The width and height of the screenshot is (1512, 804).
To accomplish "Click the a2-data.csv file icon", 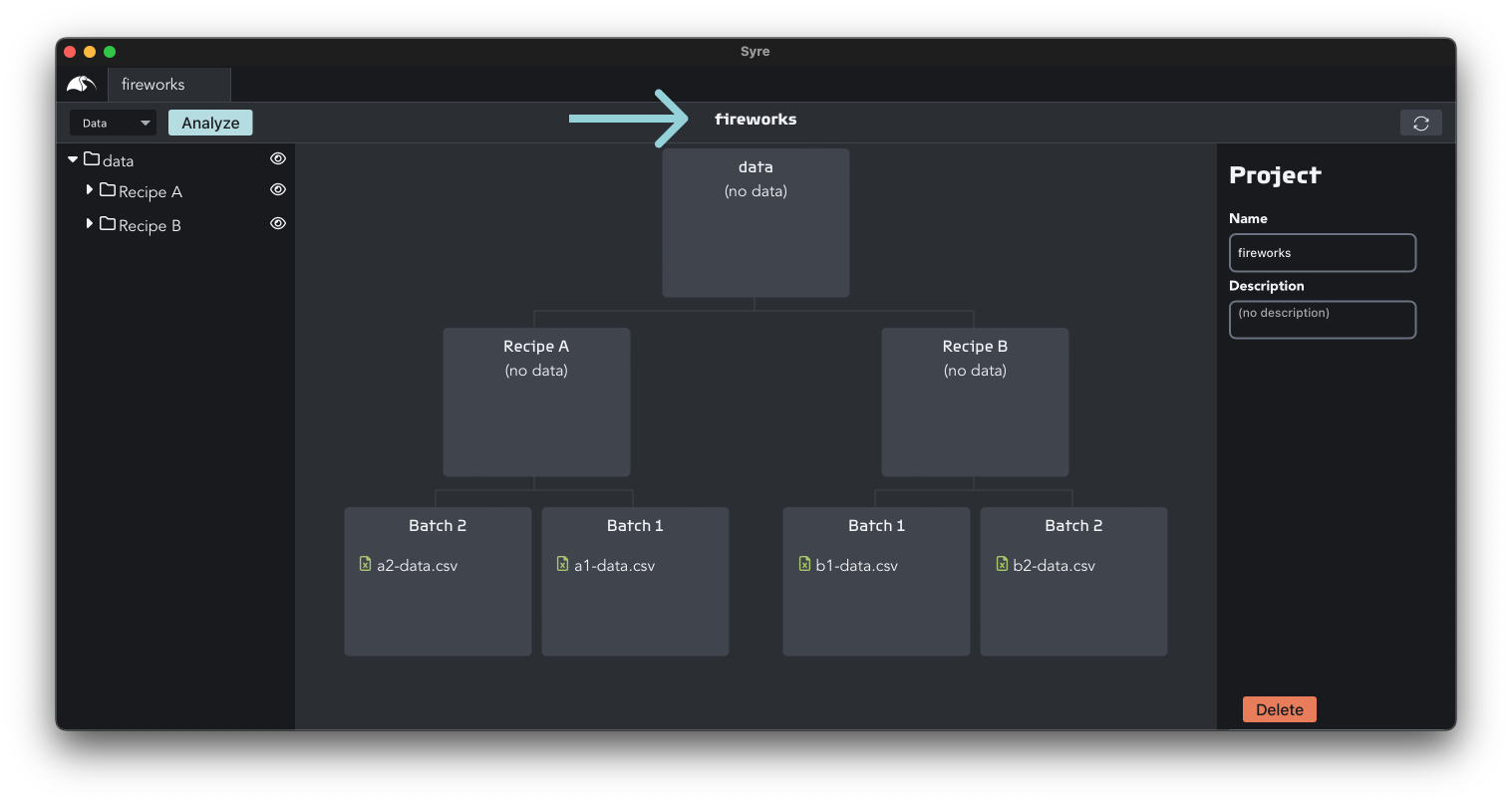I will 365,564.
